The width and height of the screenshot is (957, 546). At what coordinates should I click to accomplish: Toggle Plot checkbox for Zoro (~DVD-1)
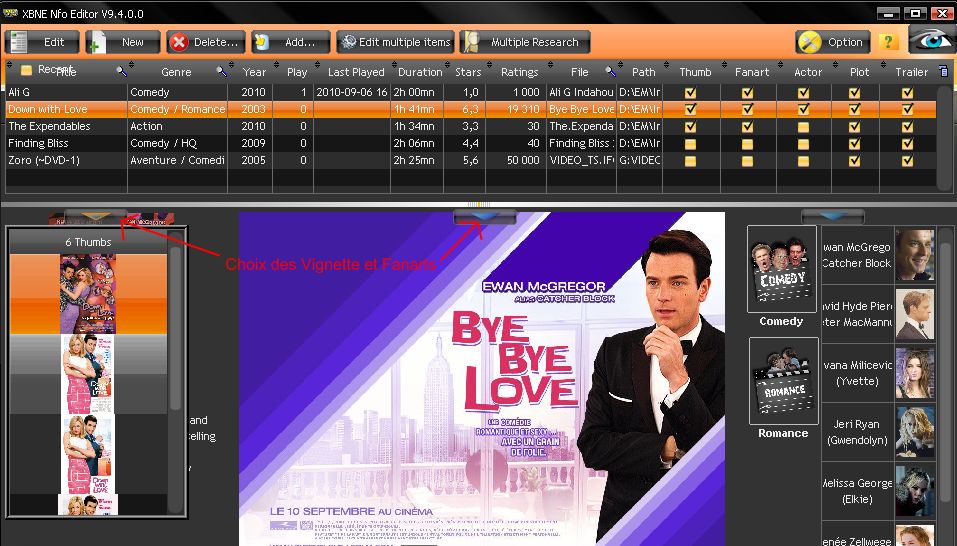[x=854, y=161]
